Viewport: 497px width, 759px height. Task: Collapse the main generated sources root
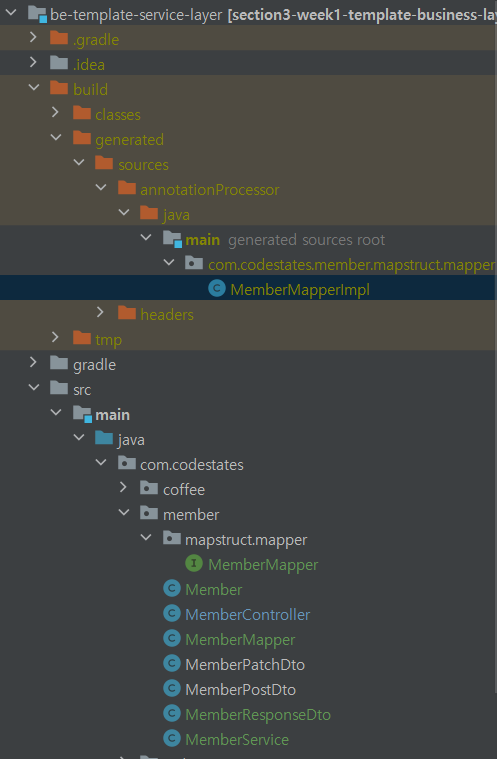[x=146, y=237]
